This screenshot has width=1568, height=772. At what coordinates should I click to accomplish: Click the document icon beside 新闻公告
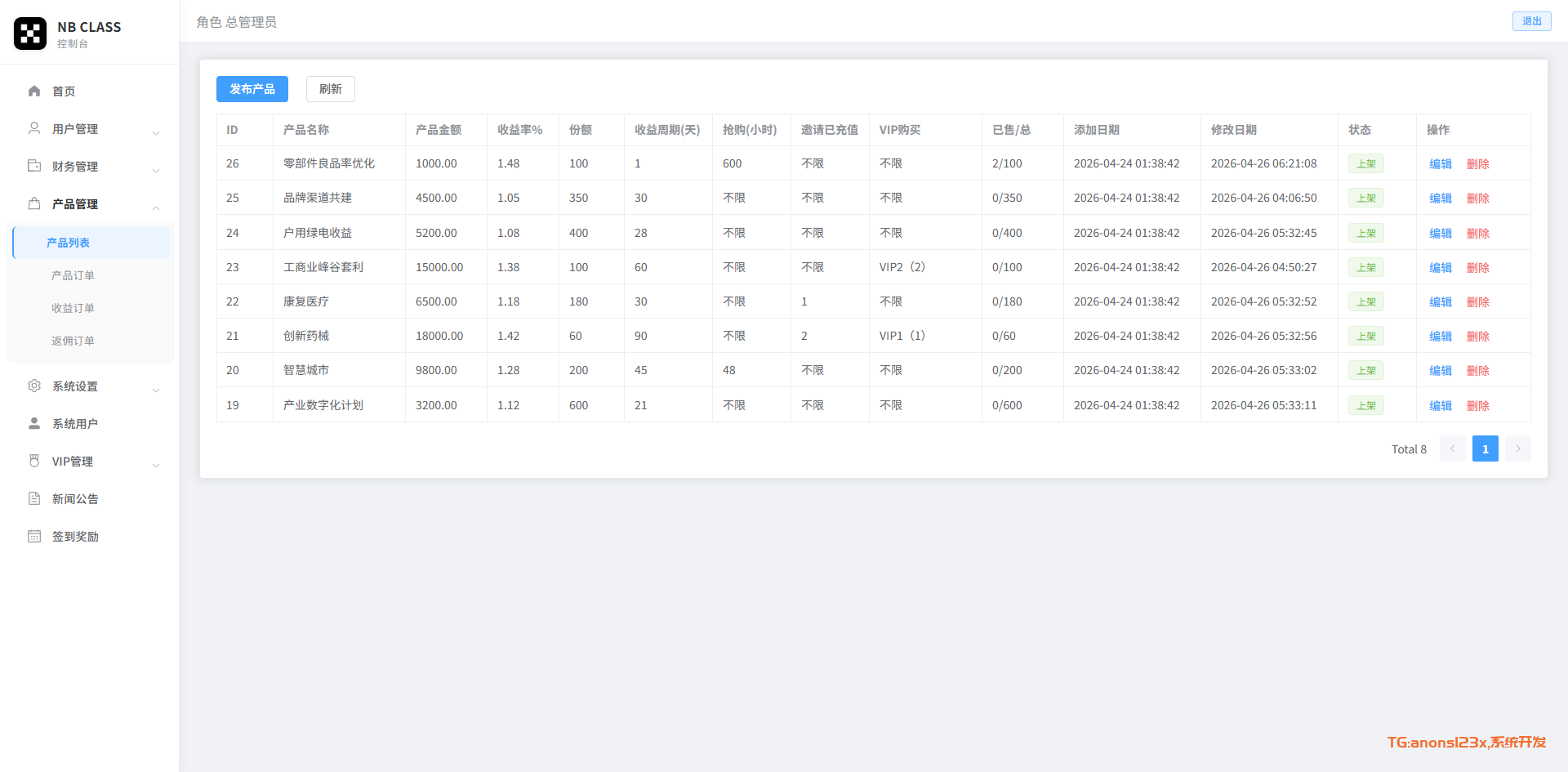coord(34,498)
